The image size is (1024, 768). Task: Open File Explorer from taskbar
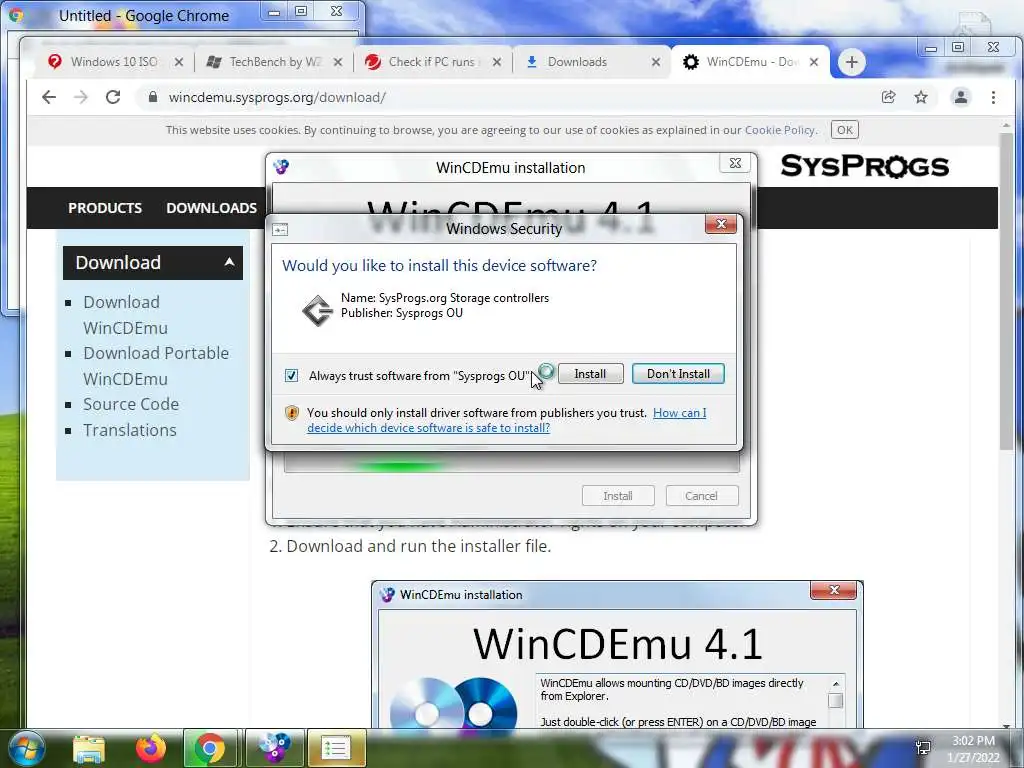point(89,748)
